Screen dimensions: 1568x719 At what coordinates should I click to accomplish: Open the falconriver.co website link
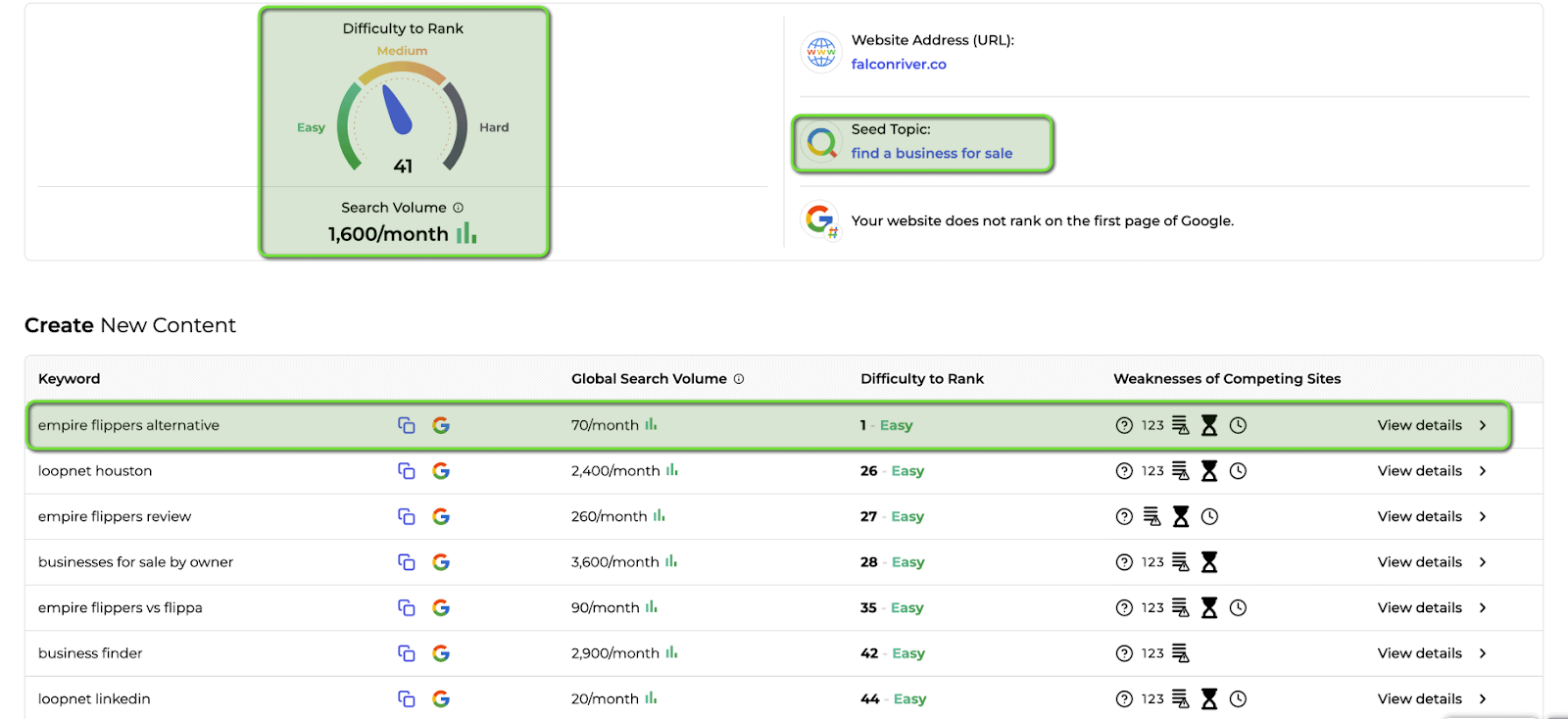pos(899,65)
